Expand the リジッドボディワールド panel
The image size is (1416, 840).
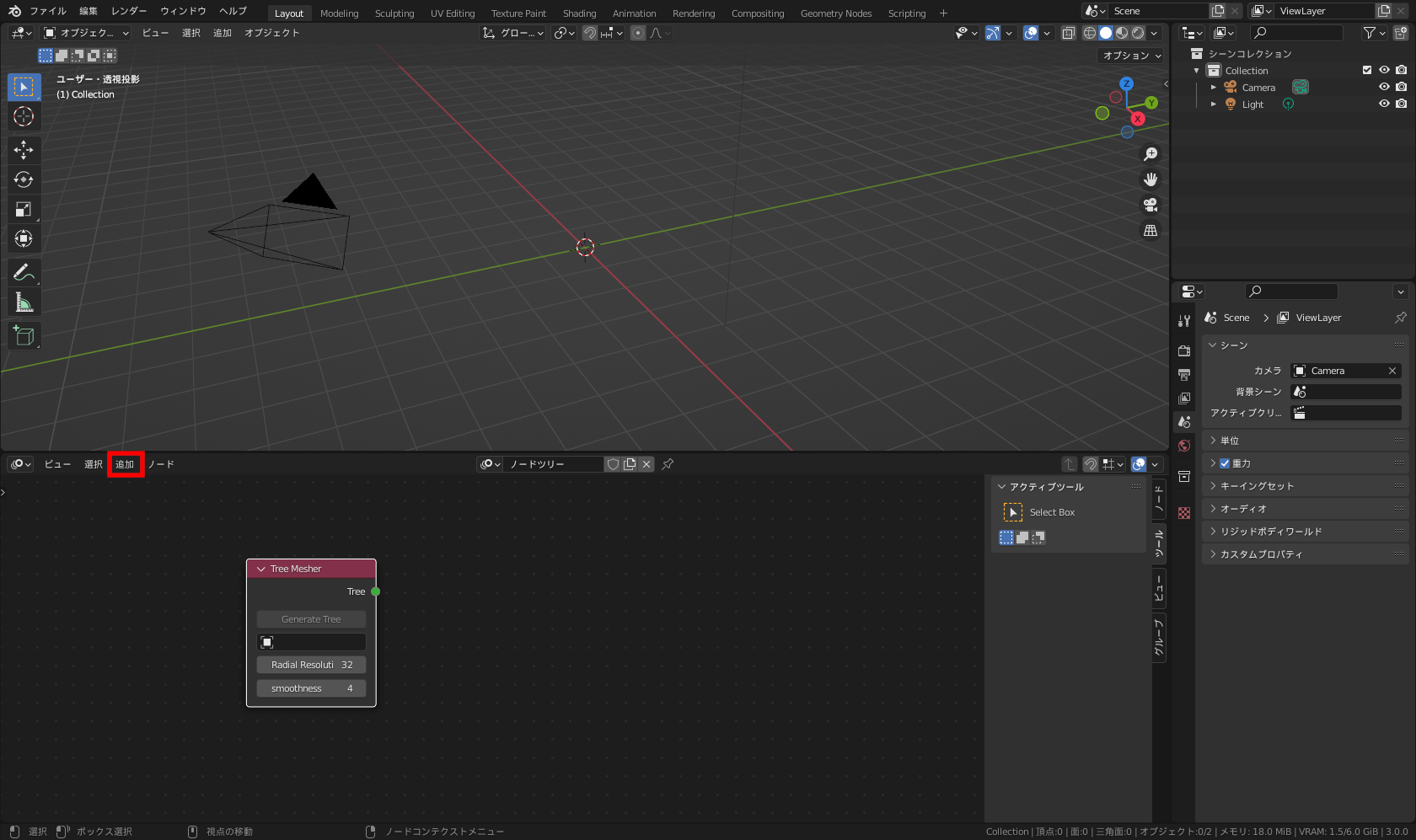[x=1305, y=532]
